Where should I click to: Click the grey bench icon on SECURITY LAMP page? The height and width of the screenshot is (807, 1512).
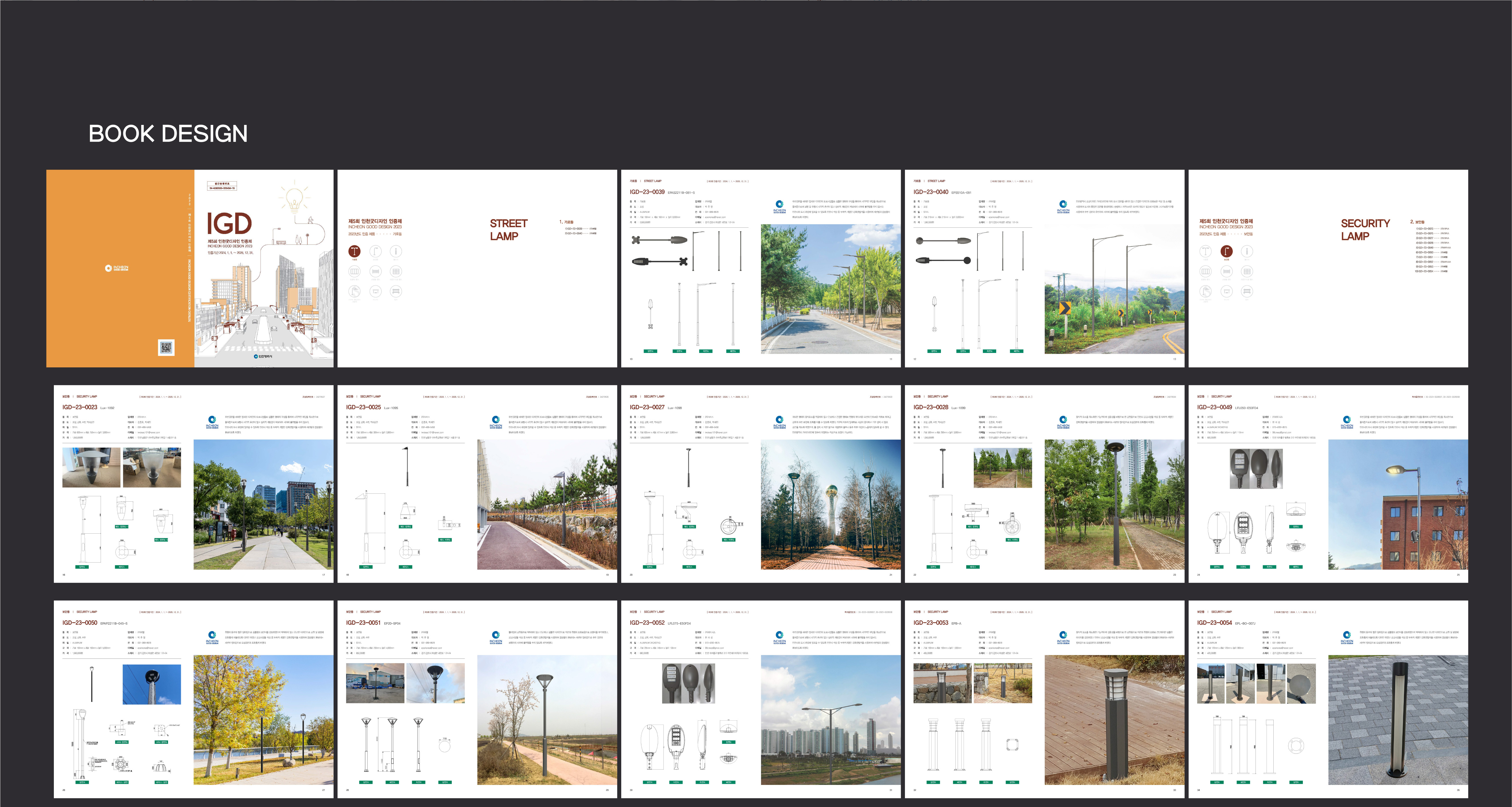(1247, 291)
